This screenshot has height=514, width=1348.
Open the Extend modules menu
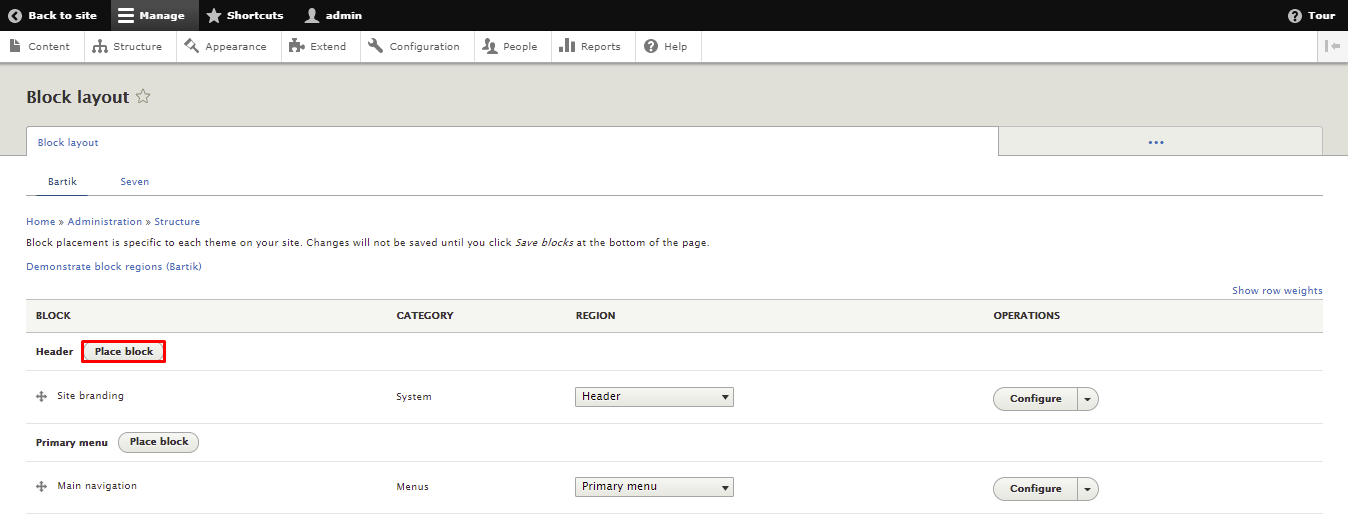pos(317,46)
